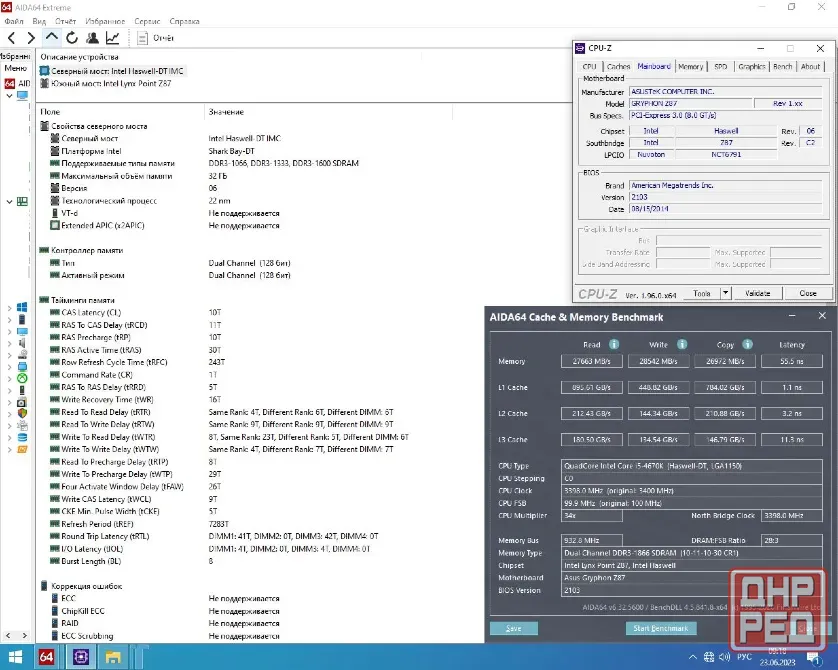Click the Forward navigation arrow
The height and width of the screenshot is (670, 838).
point(31,38)
